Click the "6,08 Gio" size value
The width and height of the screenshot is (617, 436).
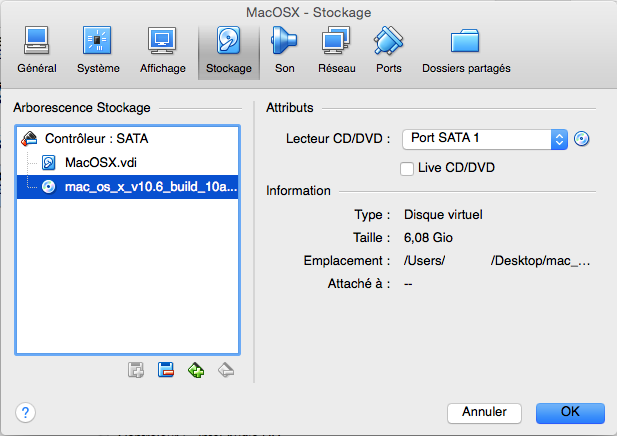(x=428, y=238)
